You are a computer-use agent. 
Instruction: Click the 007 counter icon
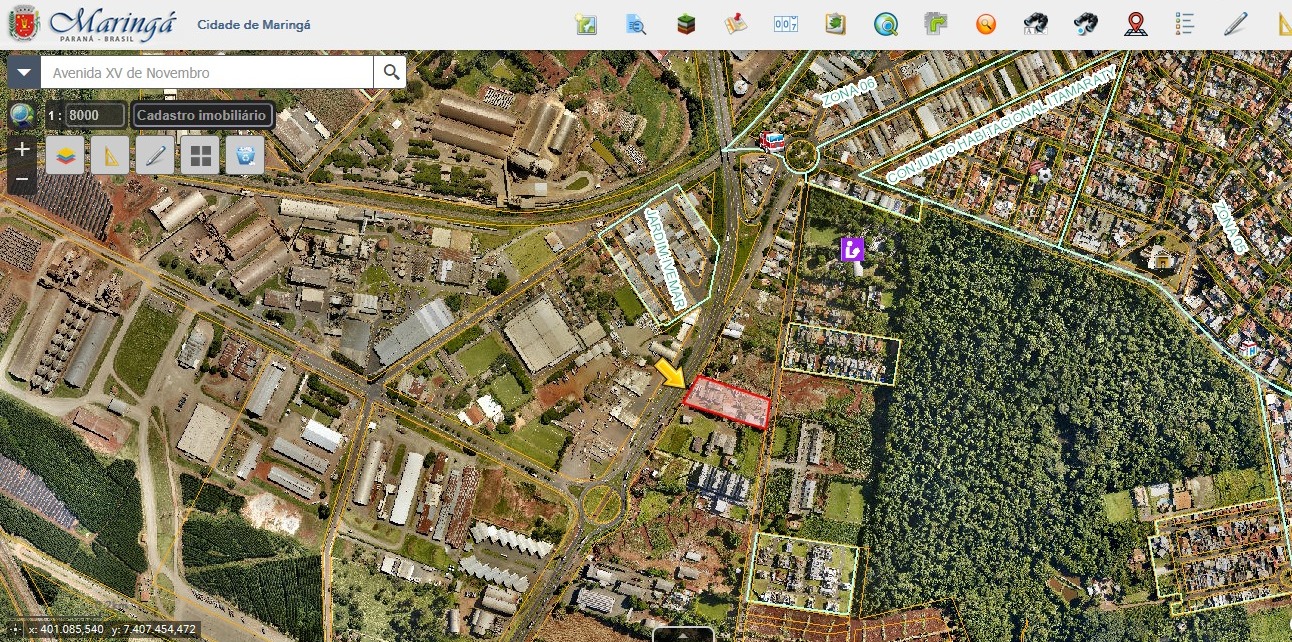pos(786,23)
